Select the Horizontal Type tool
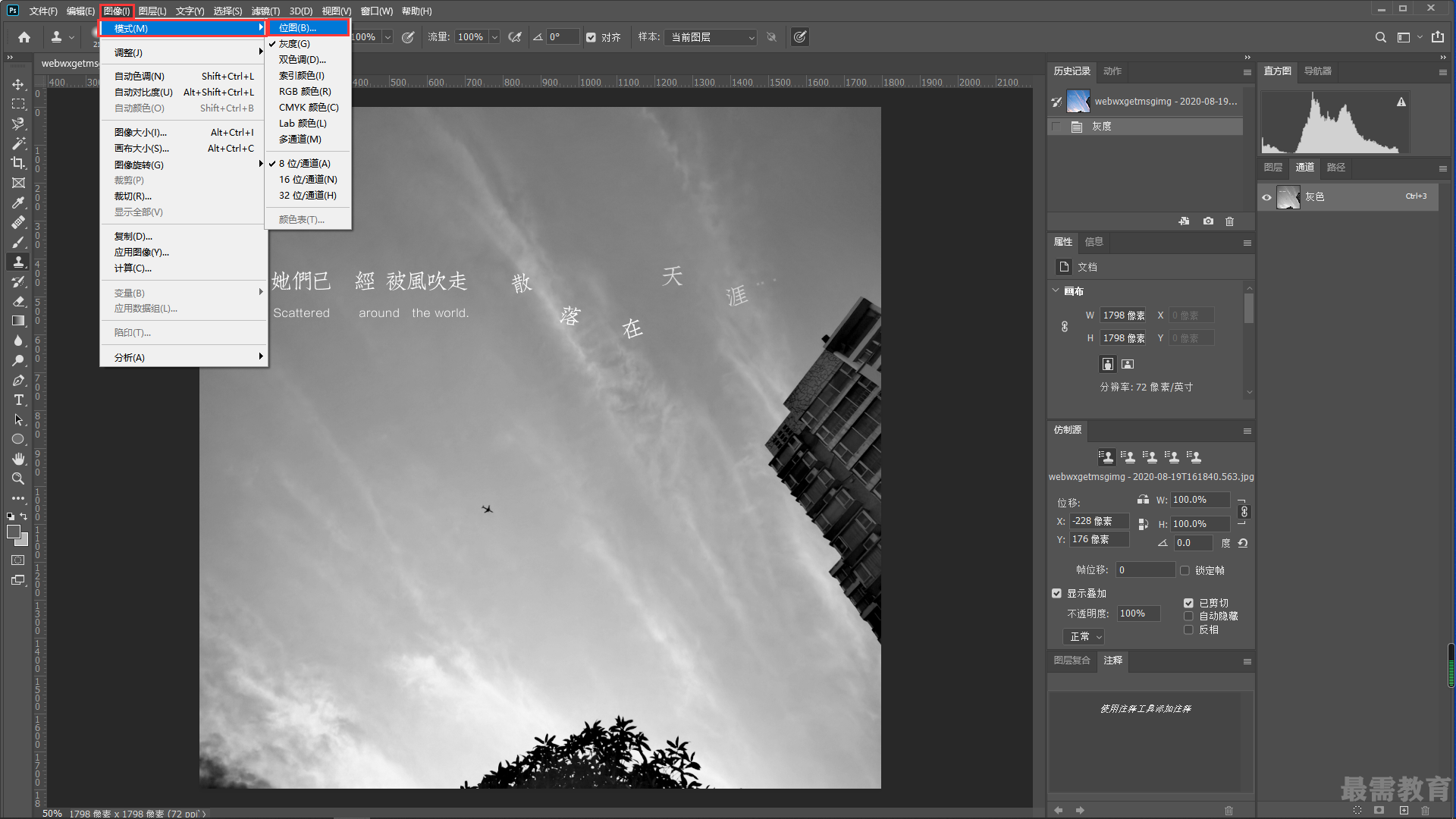The image size is (1456, 819). pos(18,400)
